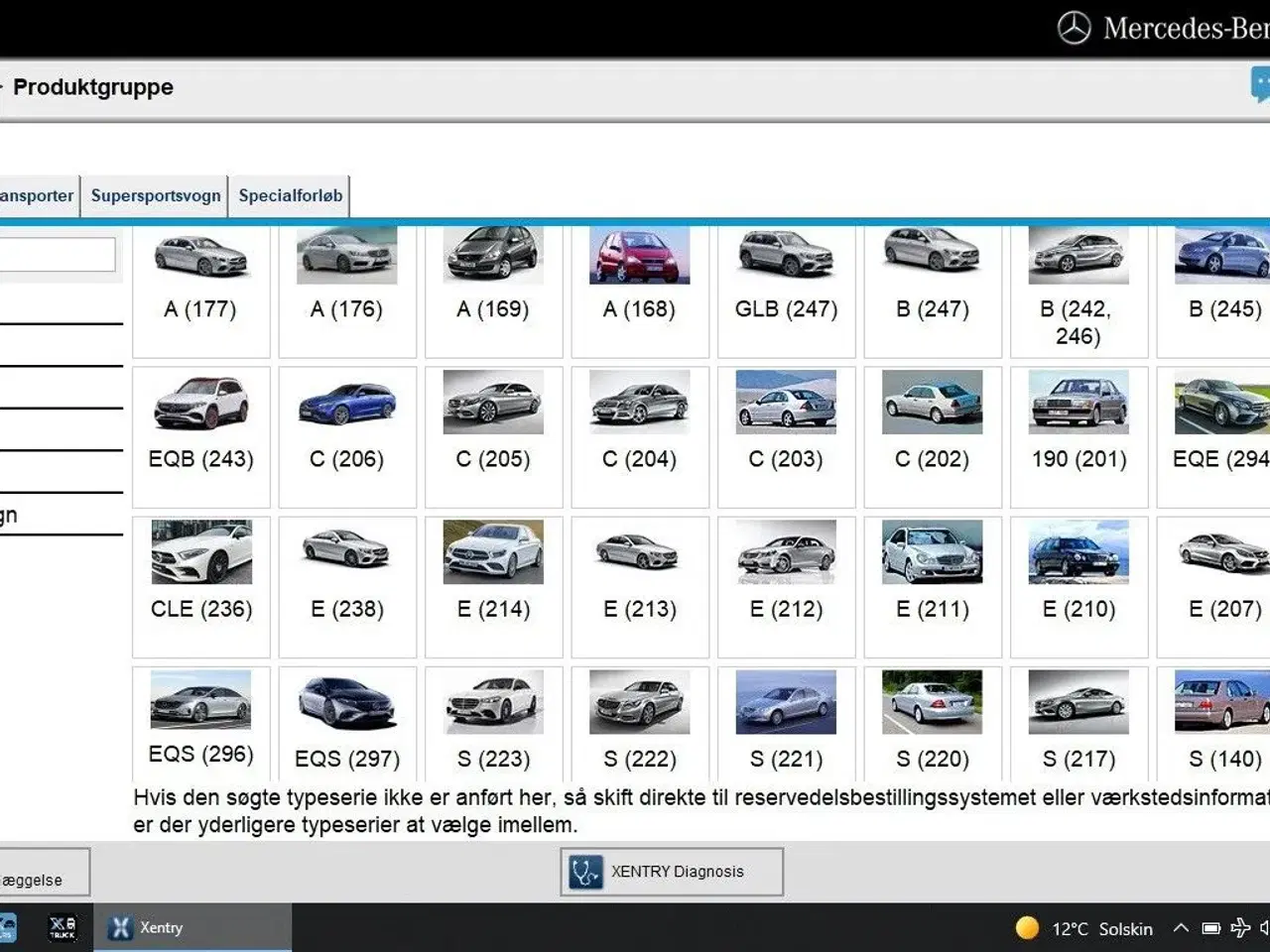
Task: Open the S (223) series
Action: click(x=493, y=724)
